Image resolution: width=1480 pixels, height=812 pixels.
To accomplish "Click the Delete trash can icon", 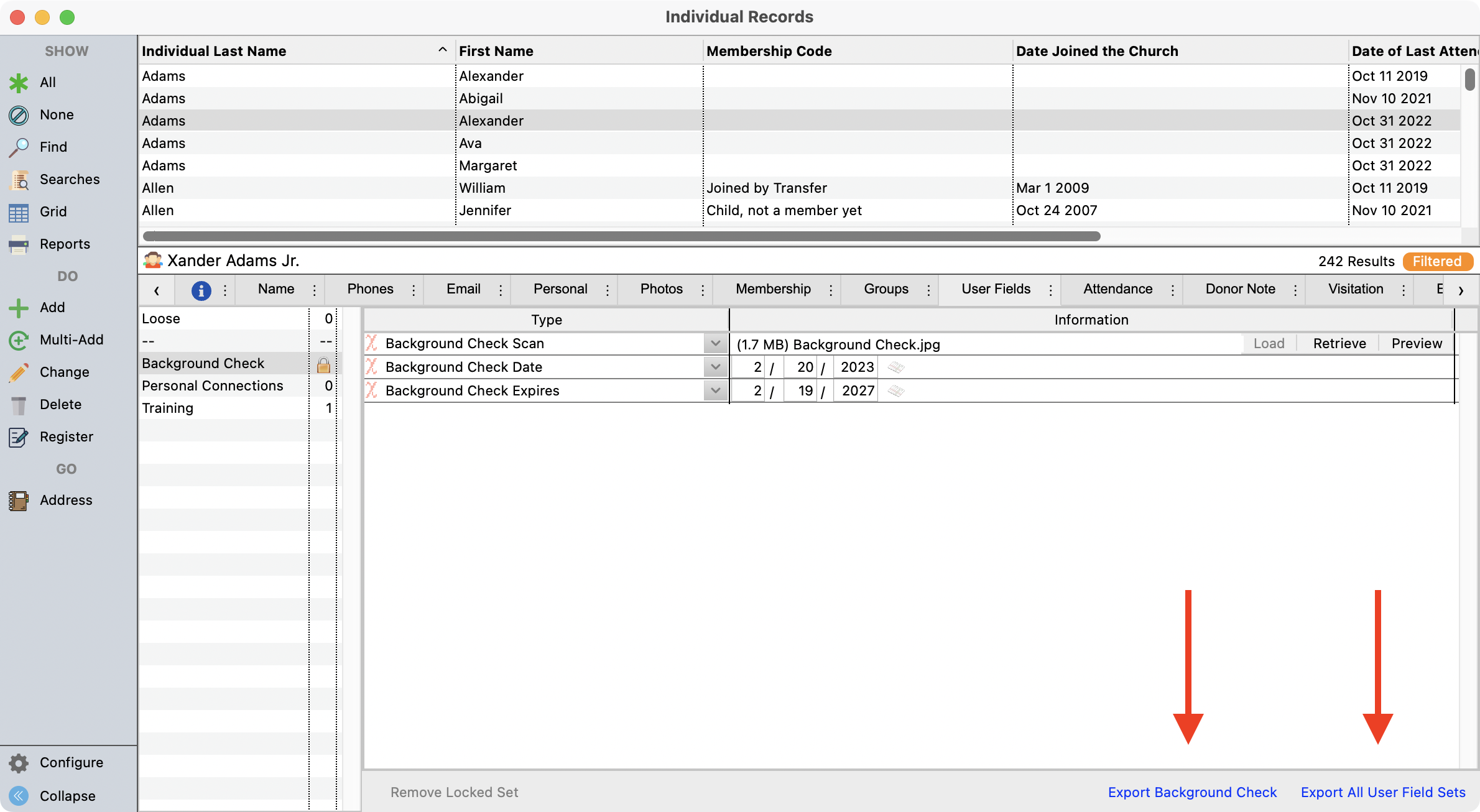I will pyautogui.click(x=19, y=405).
